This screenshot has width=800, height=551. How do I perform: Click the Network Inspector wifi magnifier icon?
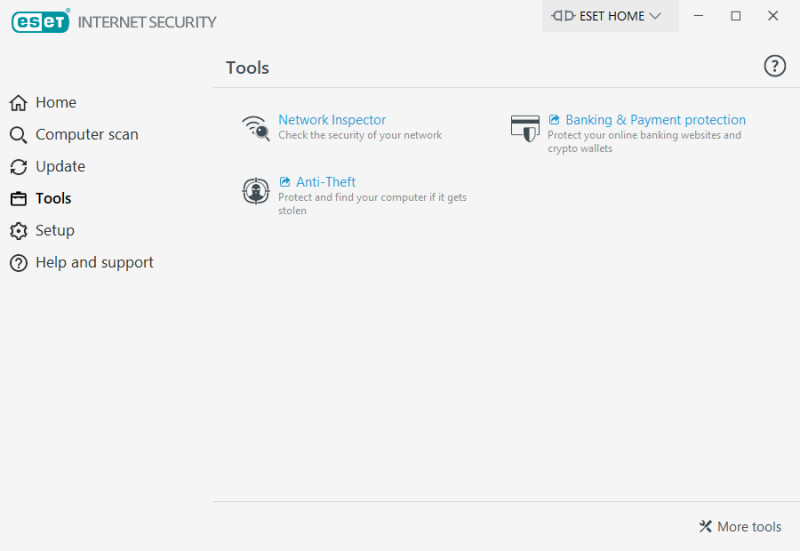click(x=256, y=128)
